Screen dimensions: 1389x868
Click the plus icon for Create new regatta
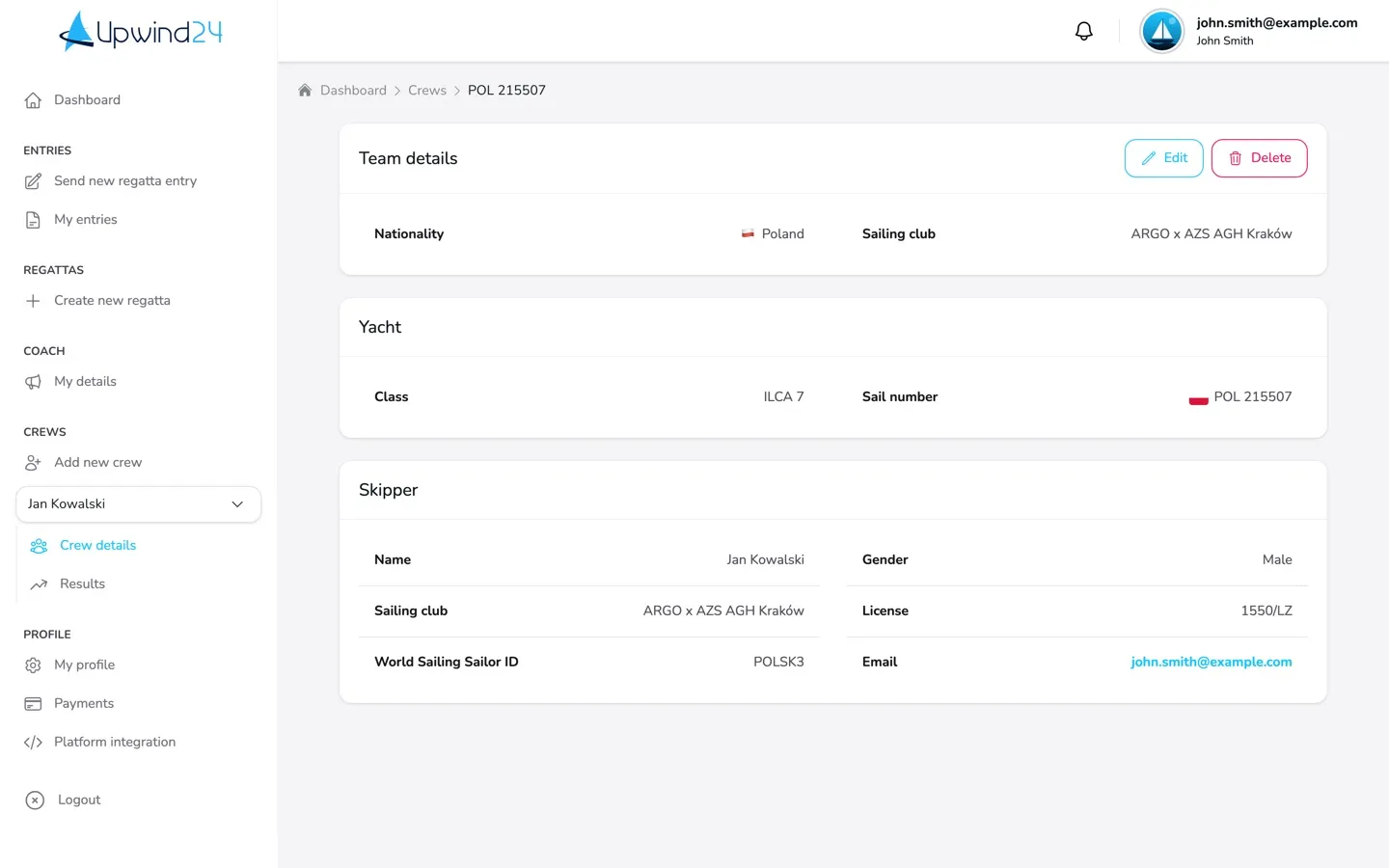(33, 301)
